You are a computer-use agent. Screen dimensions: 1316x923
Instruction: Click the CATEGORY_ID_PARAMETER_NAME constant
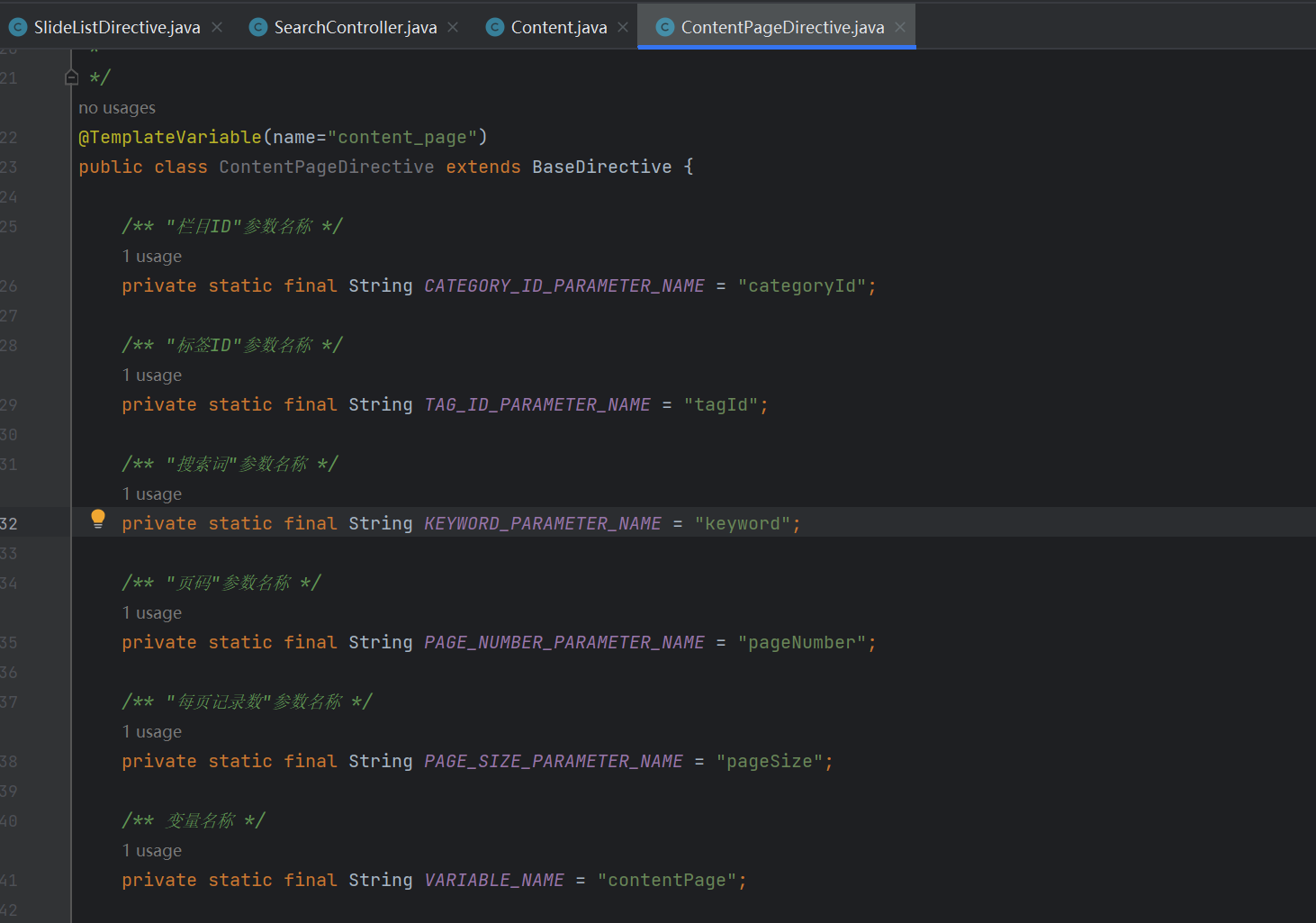pos(564,285)
